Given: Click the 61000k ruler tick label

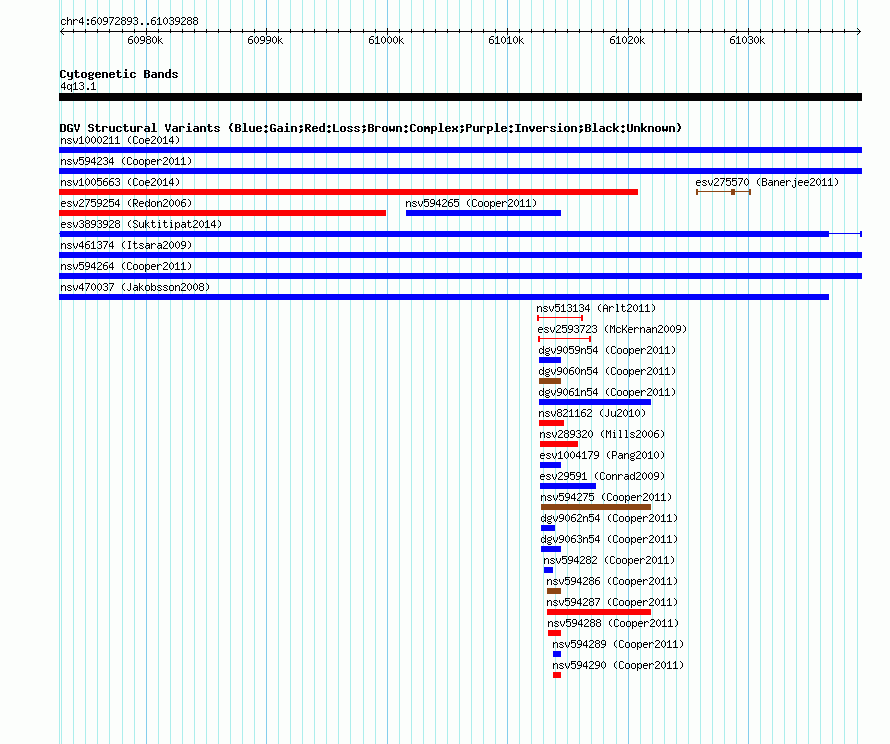Looking at the screenshot, I should pos(386,40).
